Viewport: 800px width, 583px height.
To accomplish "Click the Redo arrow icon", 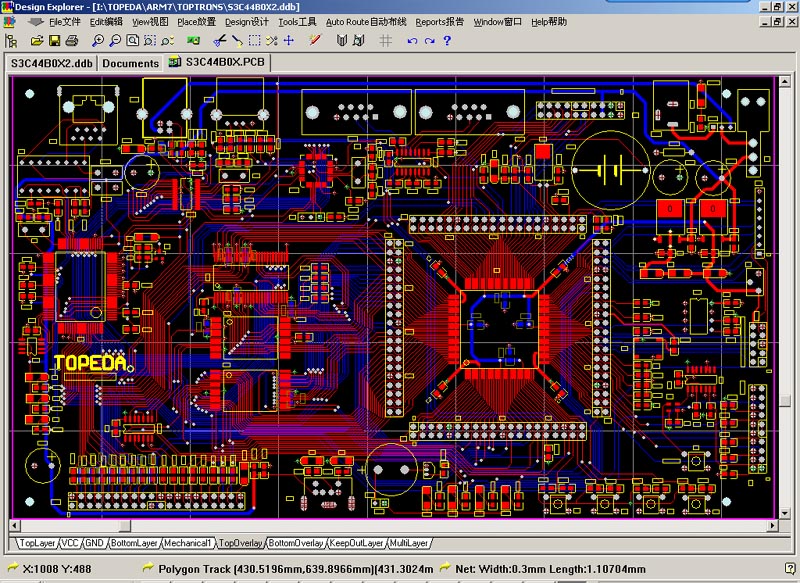I will 430,41.
